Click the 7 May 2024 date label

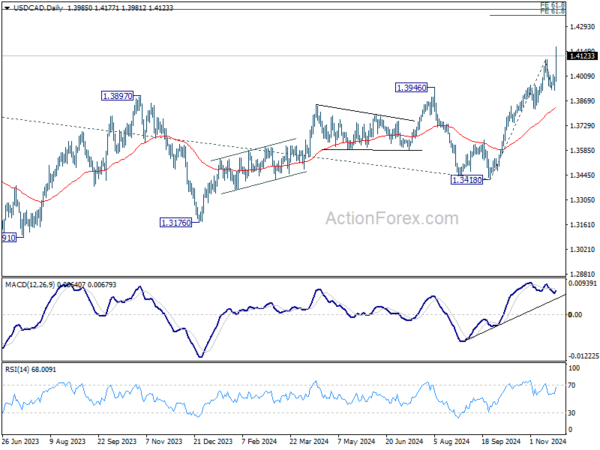(x=356, y=442)
